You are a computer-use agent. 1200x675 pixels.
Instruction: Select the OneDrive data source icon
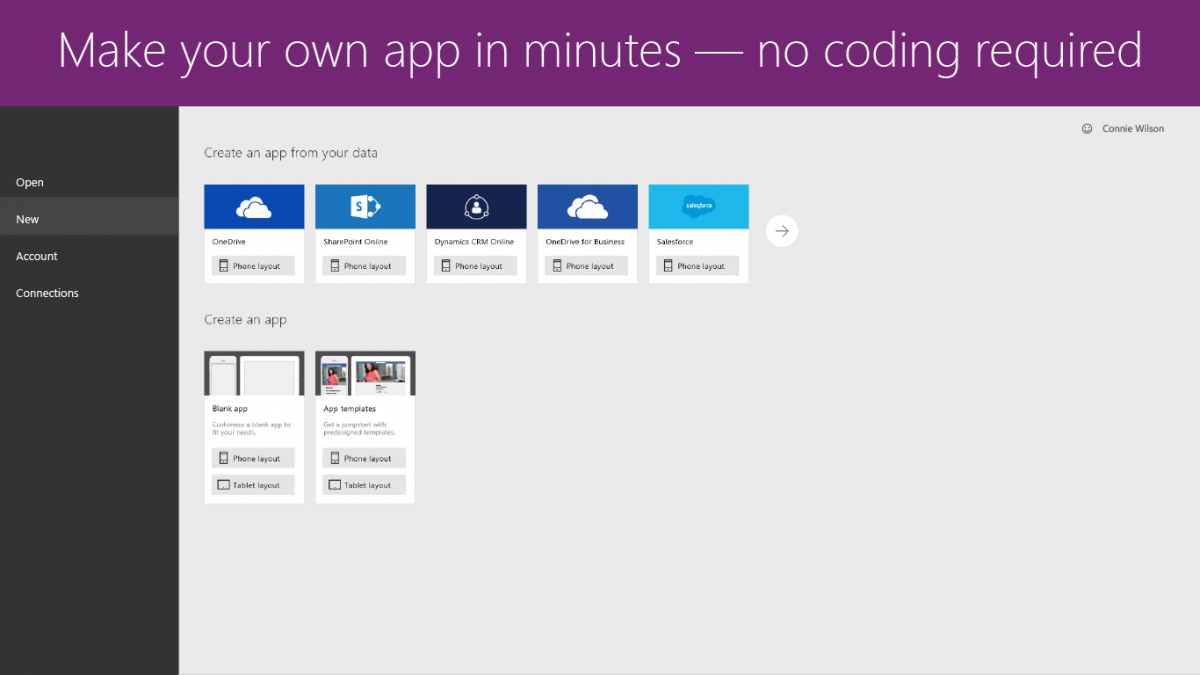pos(254,206)
